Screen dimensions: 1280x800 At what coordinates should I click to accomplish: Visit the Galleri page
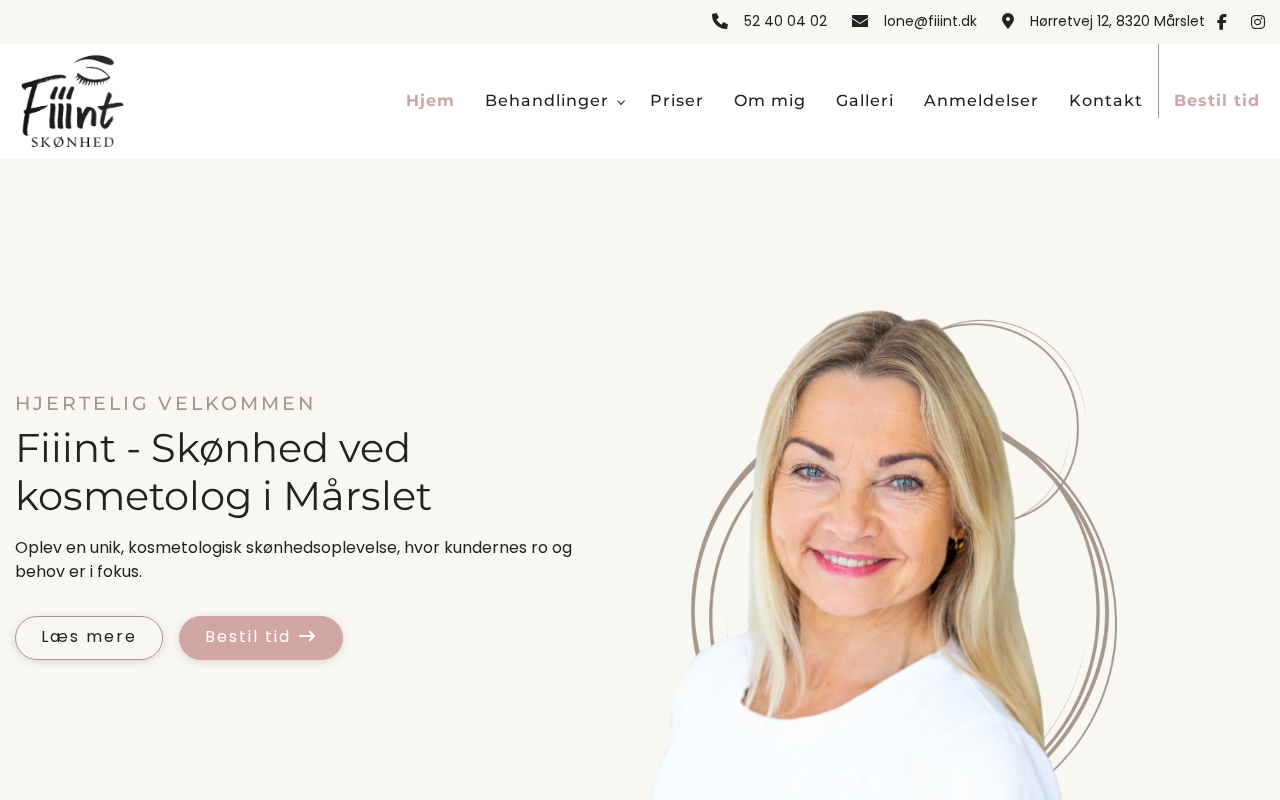(x=865, y=101)
